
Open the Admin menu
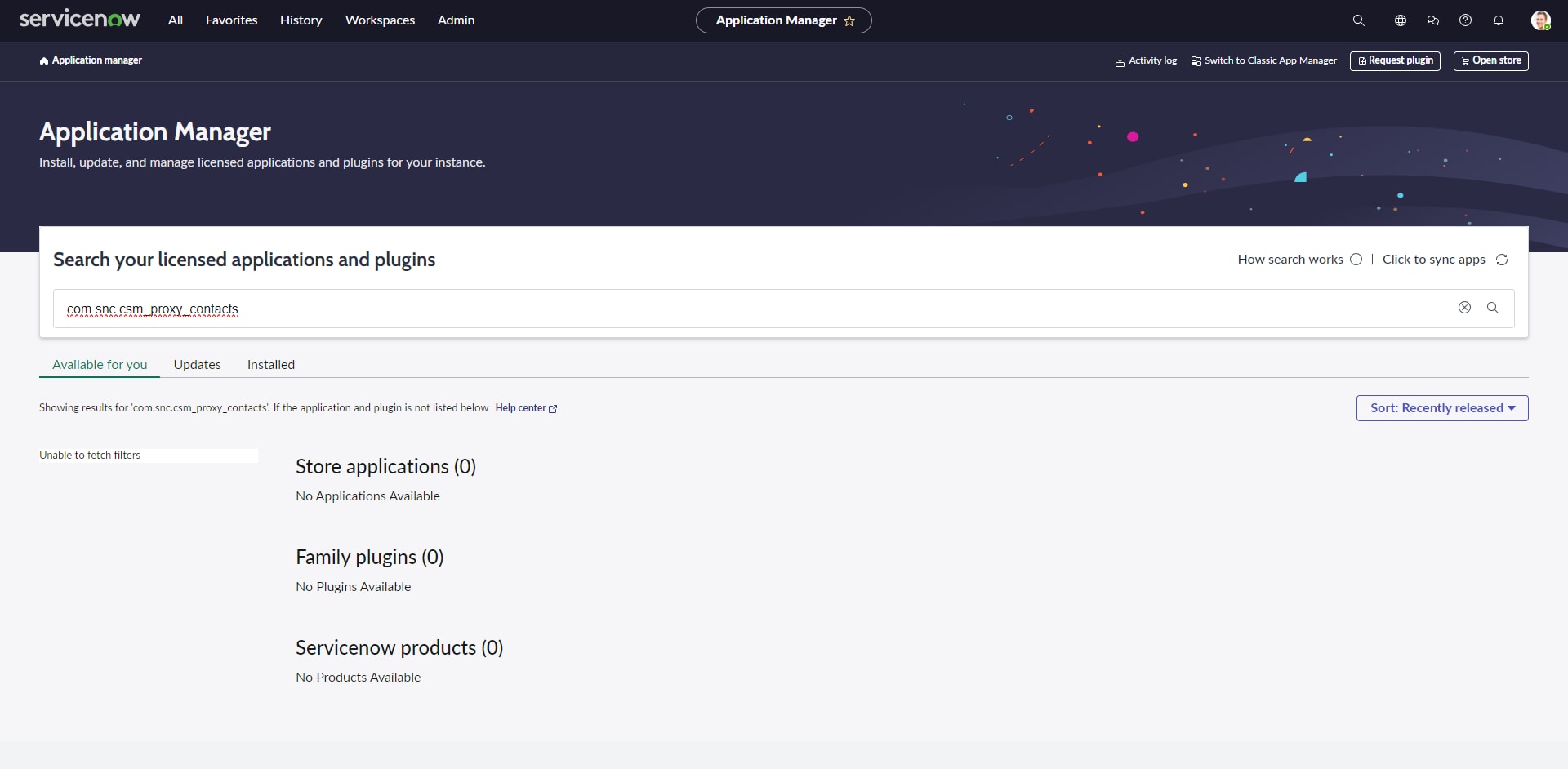click(x=457, y=20)
